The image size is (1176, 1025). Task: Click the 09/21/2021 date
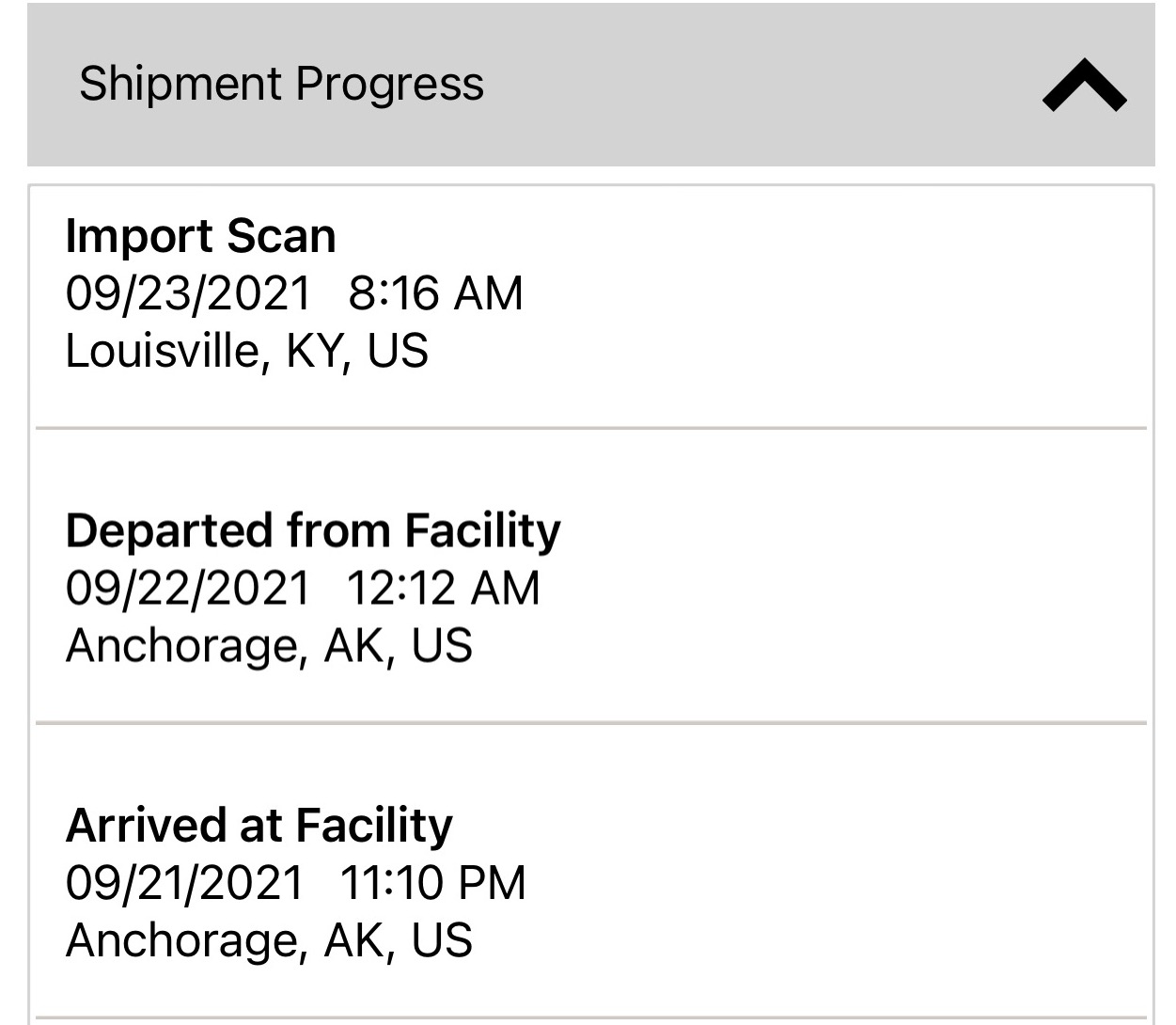click(185, 883)
